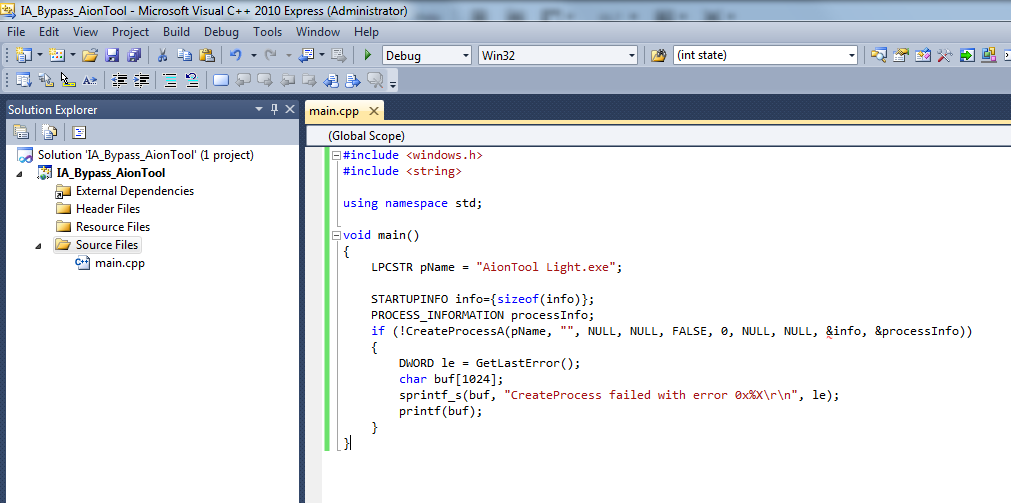Click the Properties icon in Solution Explorer

21,132
